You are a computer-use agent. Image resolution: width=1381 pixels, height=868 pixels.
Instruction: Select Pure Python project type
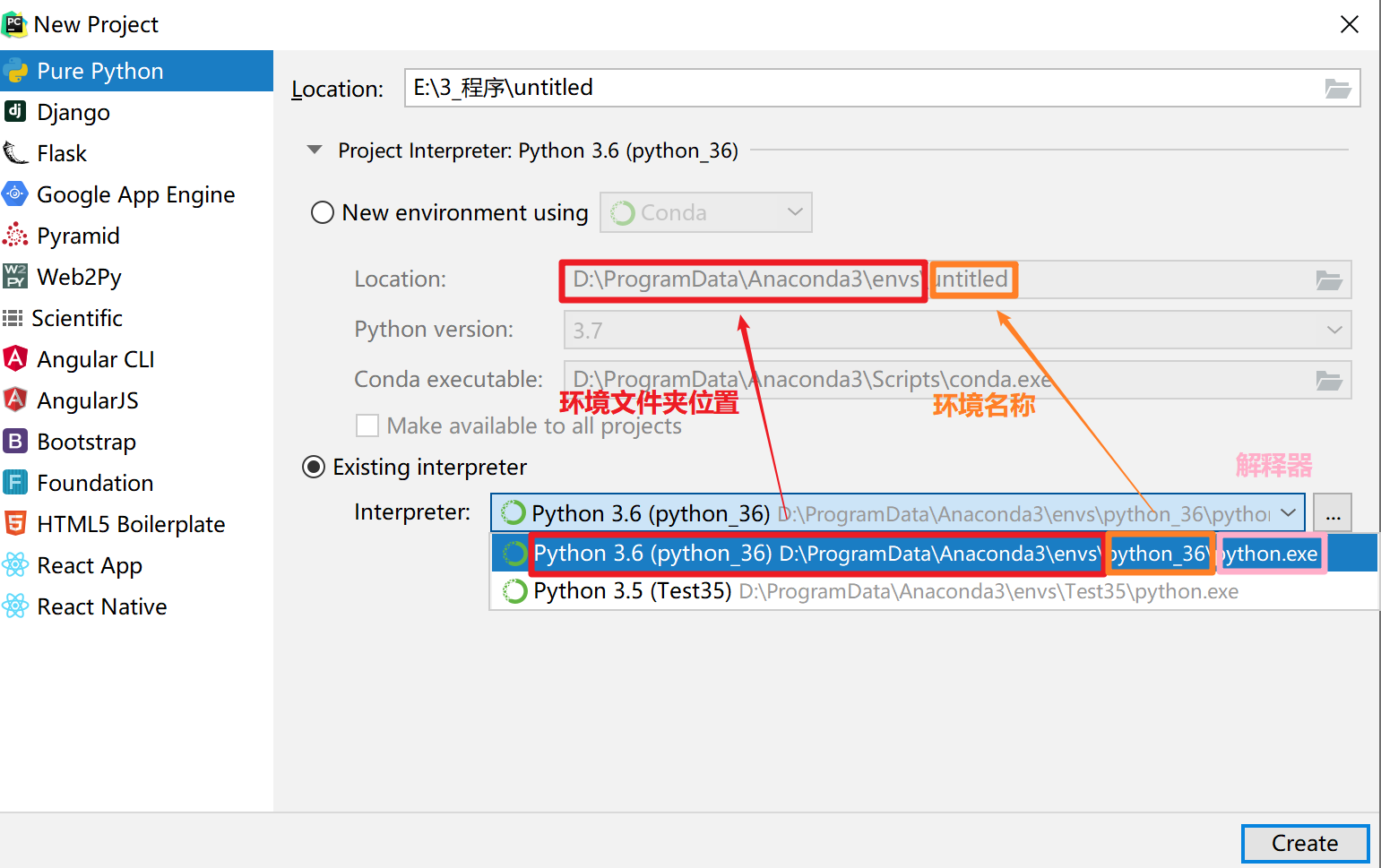click(136, 71)
